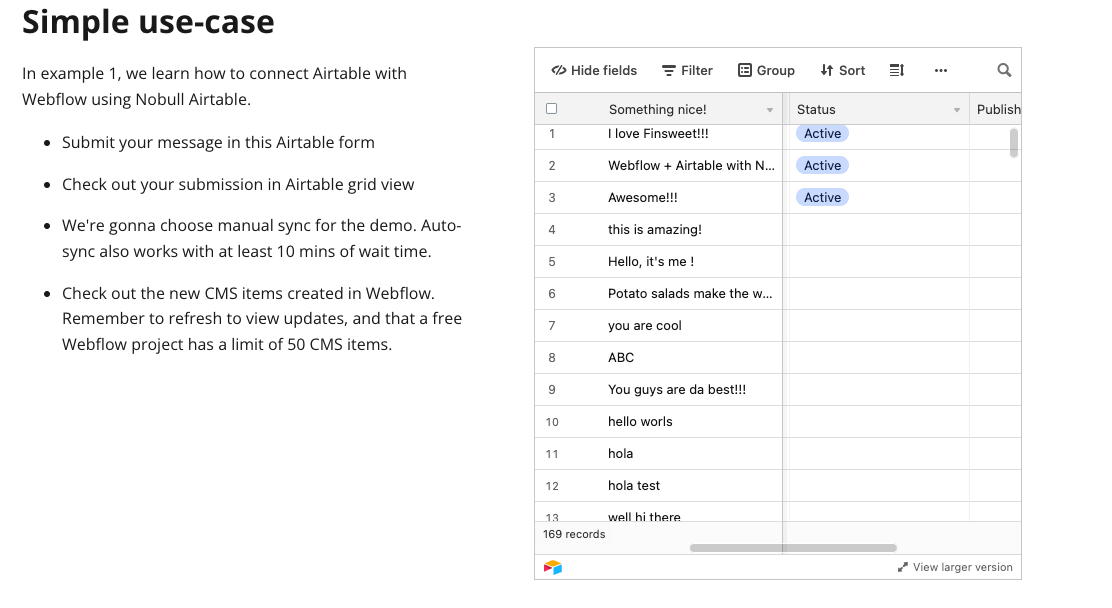1112x608 pixels.
Task: Click row number 5
Action: (x=552, y=262)
